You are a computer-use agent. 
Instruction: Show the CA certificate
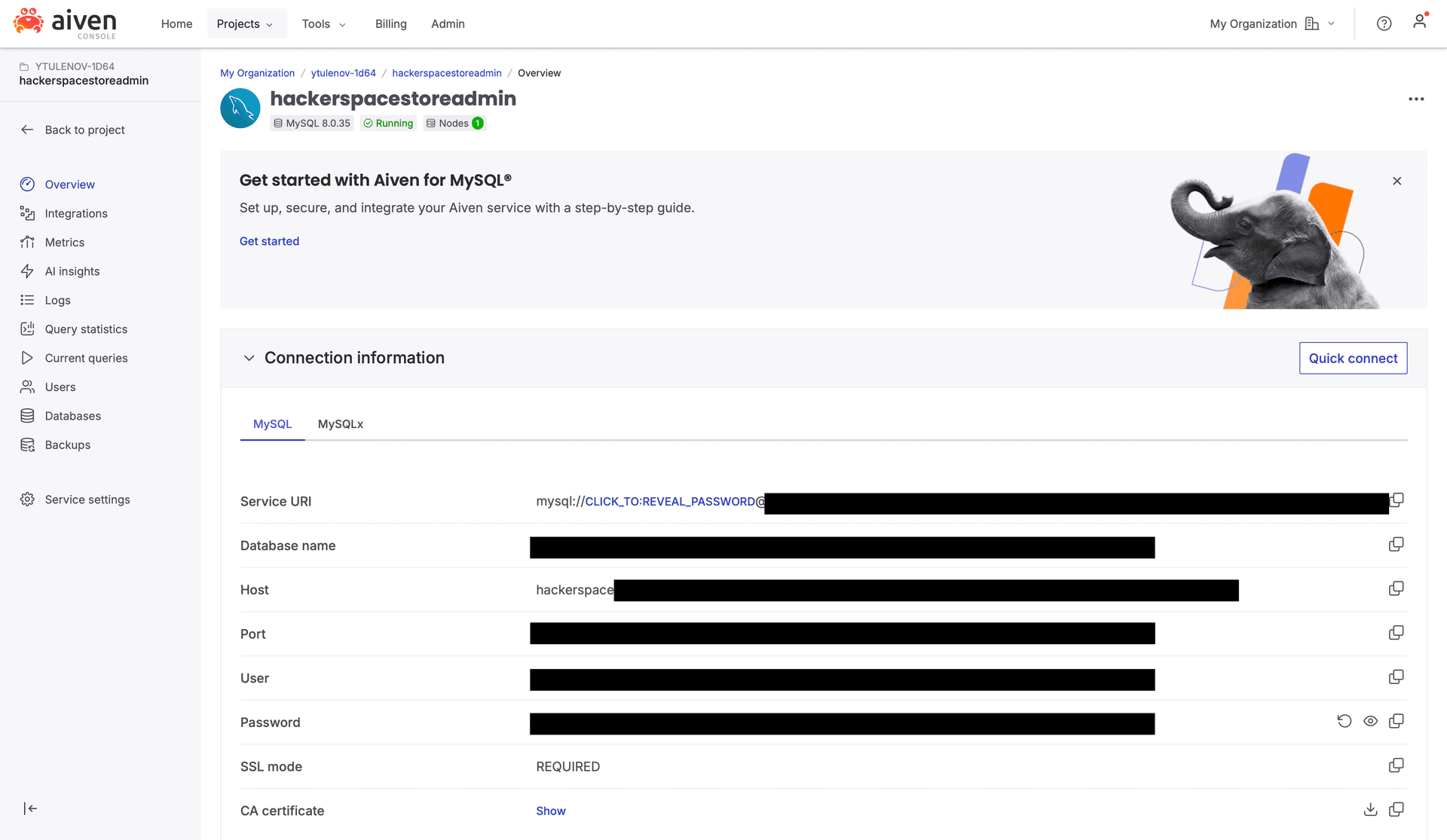click(x=551, y=811)
